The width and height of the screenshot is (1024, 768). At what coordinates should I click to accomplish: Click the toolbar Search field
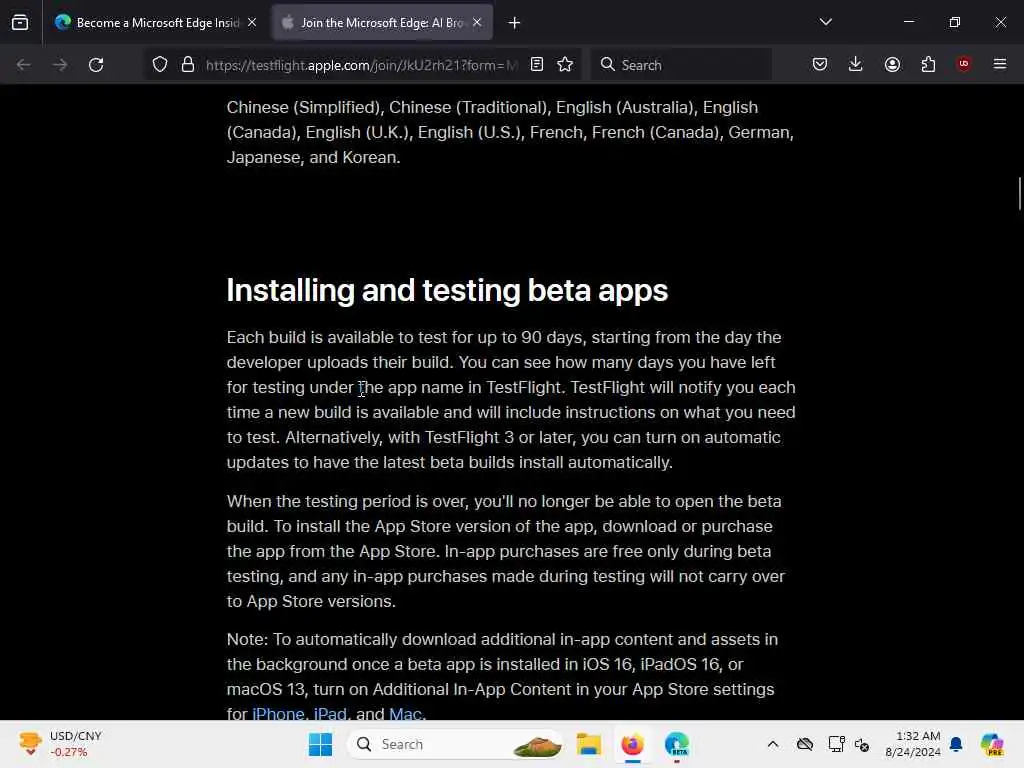(x=681, y=65)
